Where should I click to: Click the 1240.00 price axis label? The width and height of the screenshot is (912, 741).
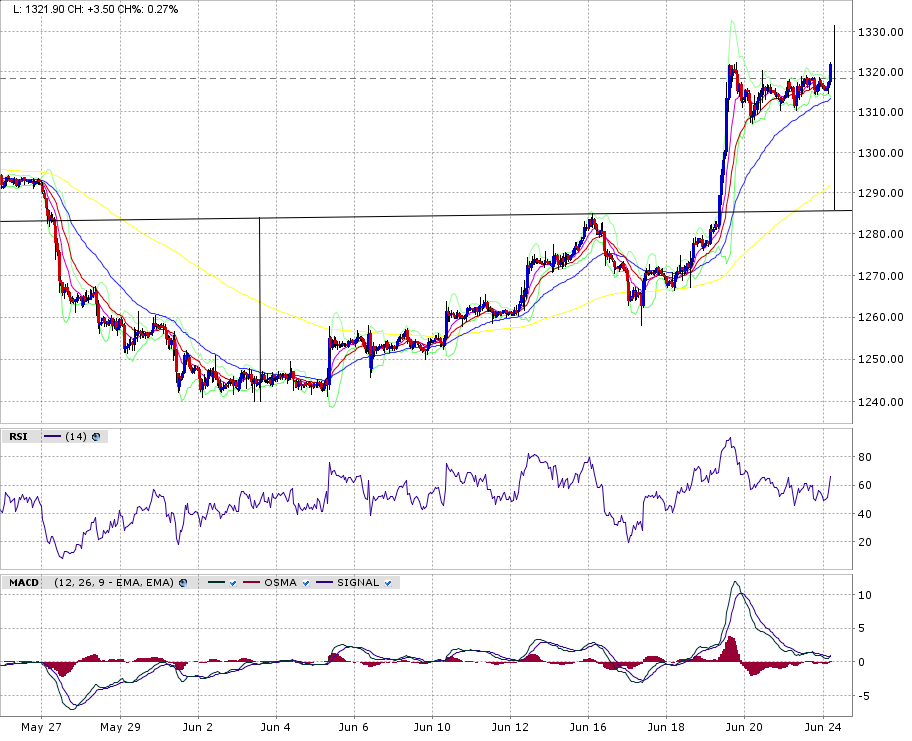coord(881,402)
